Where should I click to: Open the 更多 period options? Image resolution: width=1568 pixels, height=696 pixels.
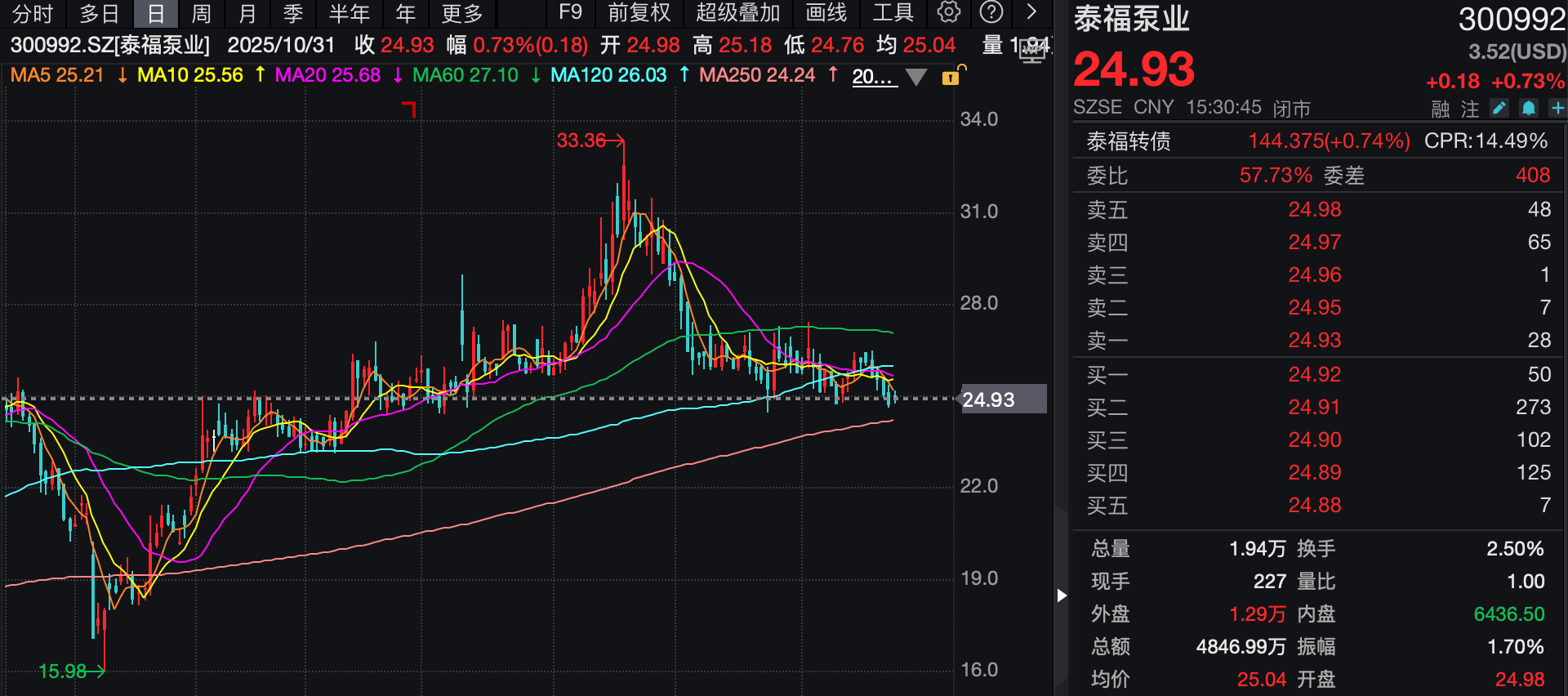[462, 13]
